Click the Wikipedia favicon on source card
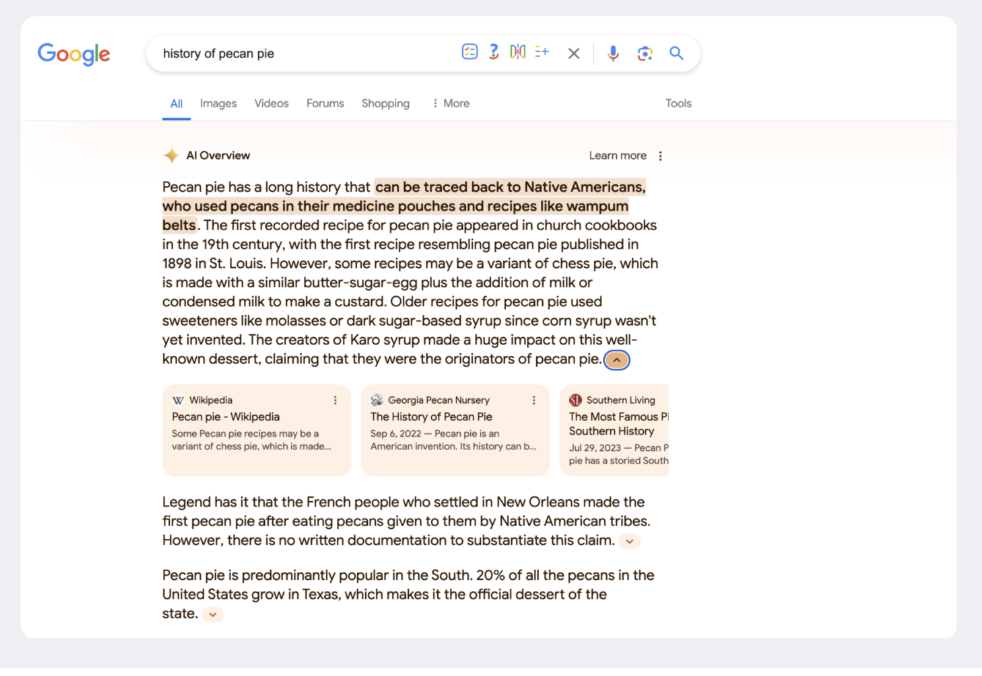 (x=178, y=400)
